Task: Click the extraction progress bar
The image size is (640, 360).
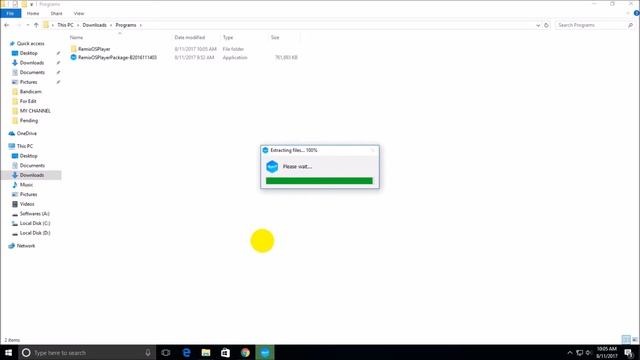Action: (319, 181)
